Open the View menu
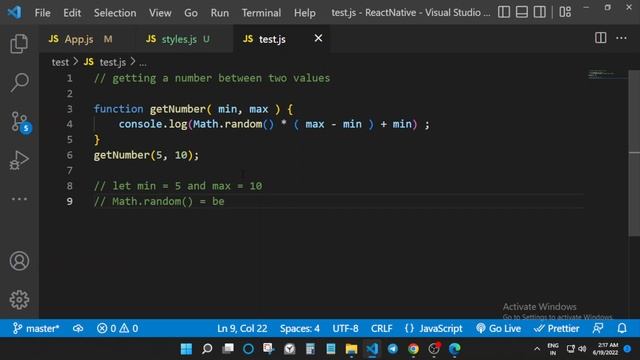The image size is (640, 360). coord(160,13)
